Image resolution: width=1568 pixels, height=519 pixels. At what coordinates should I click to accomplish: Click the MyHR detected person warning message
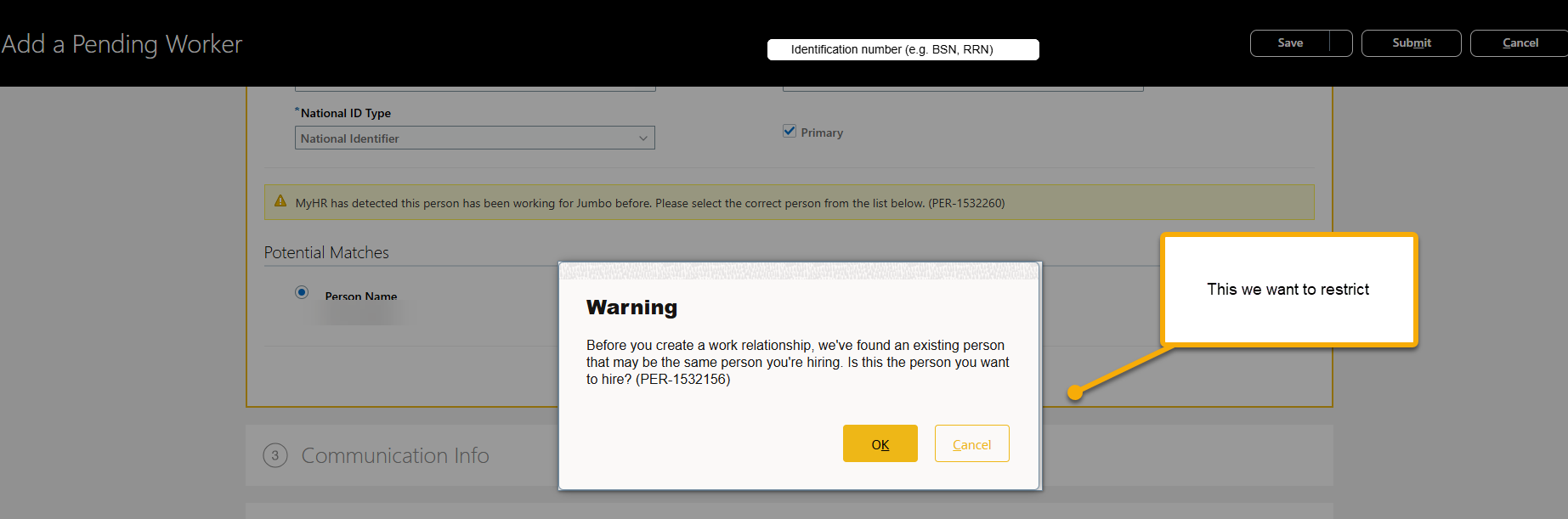(x=650, y=203)
